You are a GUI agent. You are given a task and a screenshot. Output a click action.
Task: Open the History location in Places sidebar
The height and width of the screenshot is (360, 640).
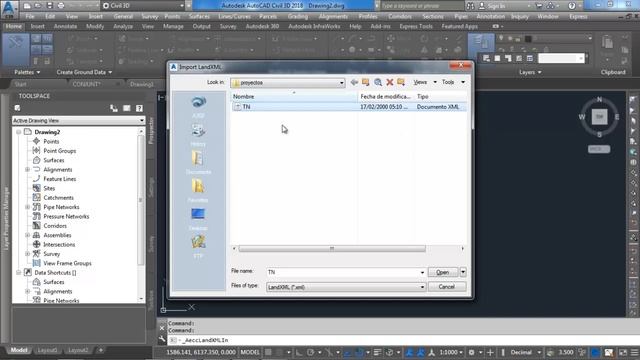pyautogui.click(x=198, y=135)
